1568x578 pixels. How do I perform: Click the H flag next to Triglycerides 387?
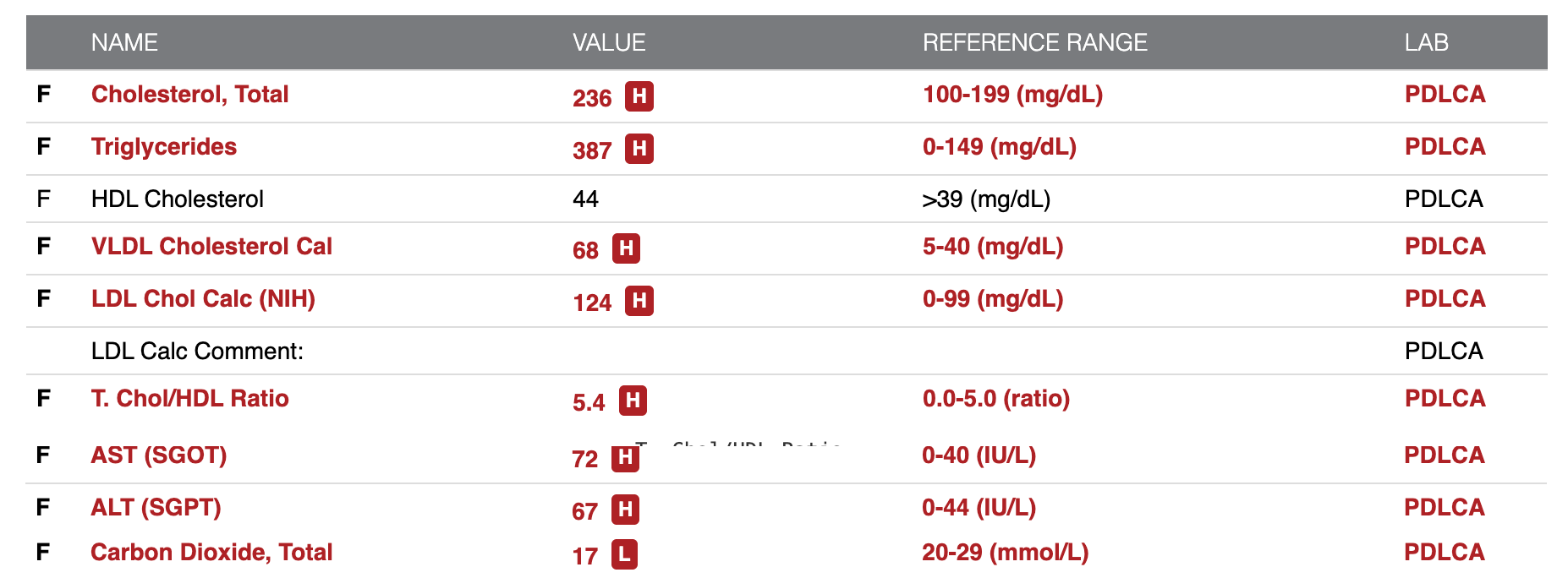click(639, 149)
